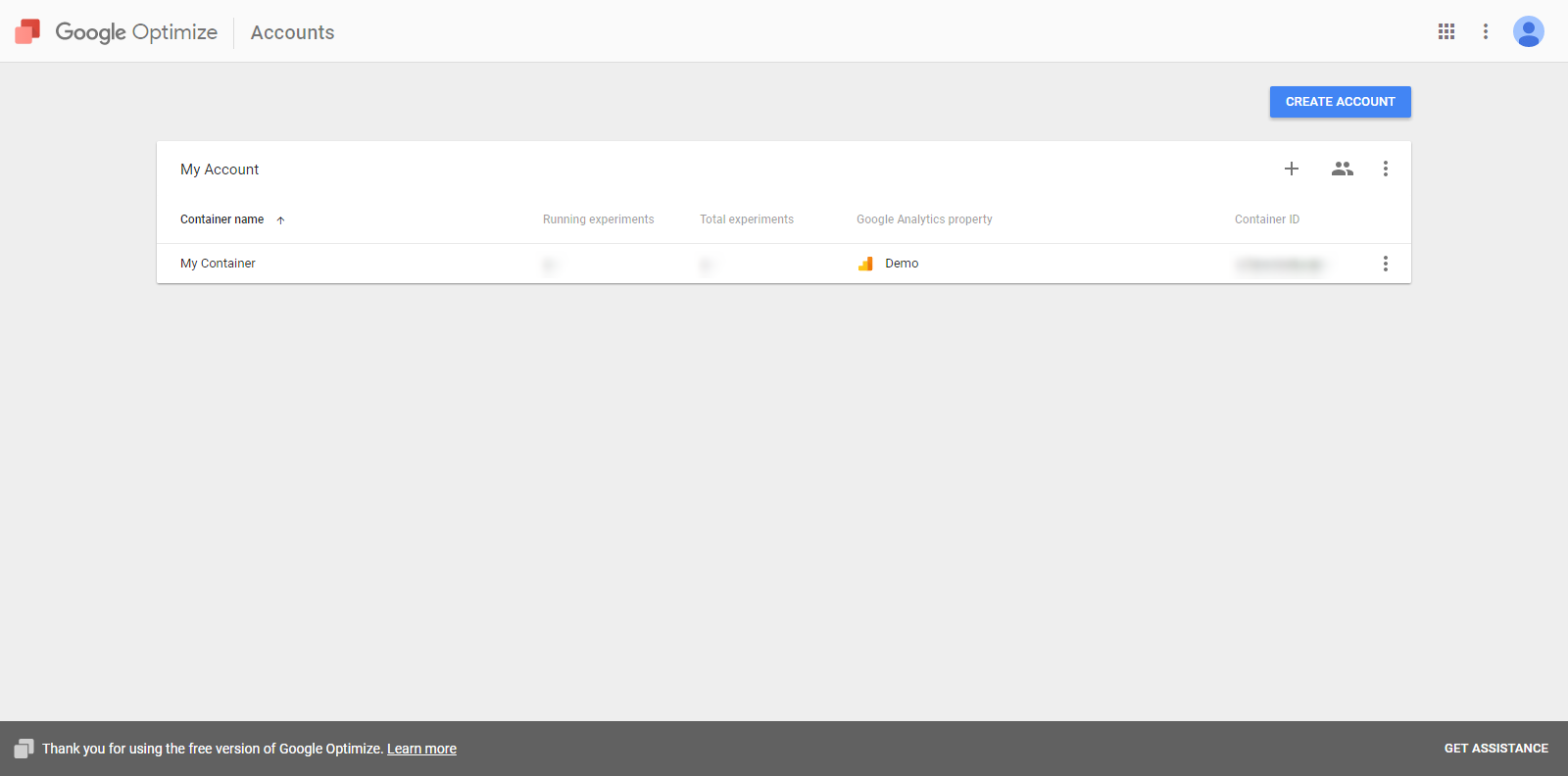Viewport: 1568px width, 776px height.
Task: Click the GET ASSISTANCE button
Action: [x=1495, y=749]
